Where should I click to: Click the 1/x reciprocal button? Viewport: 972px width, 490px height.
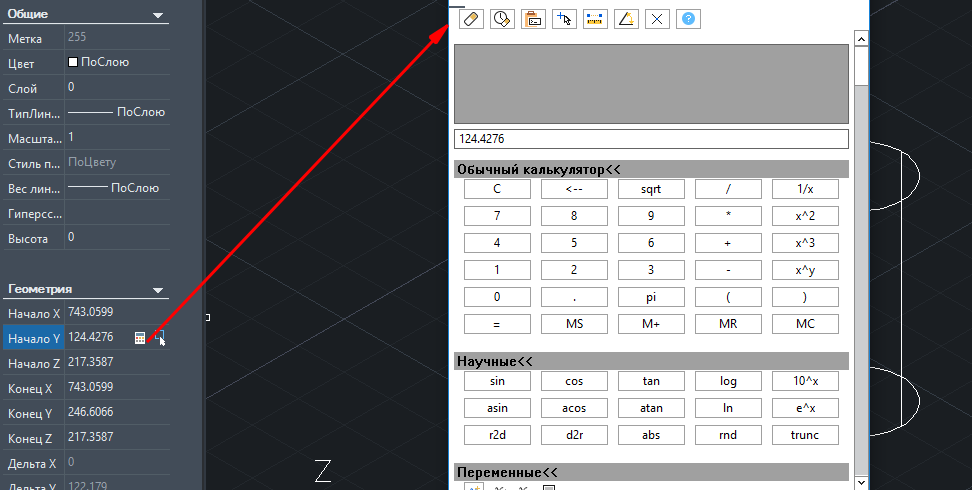point(805,189)
